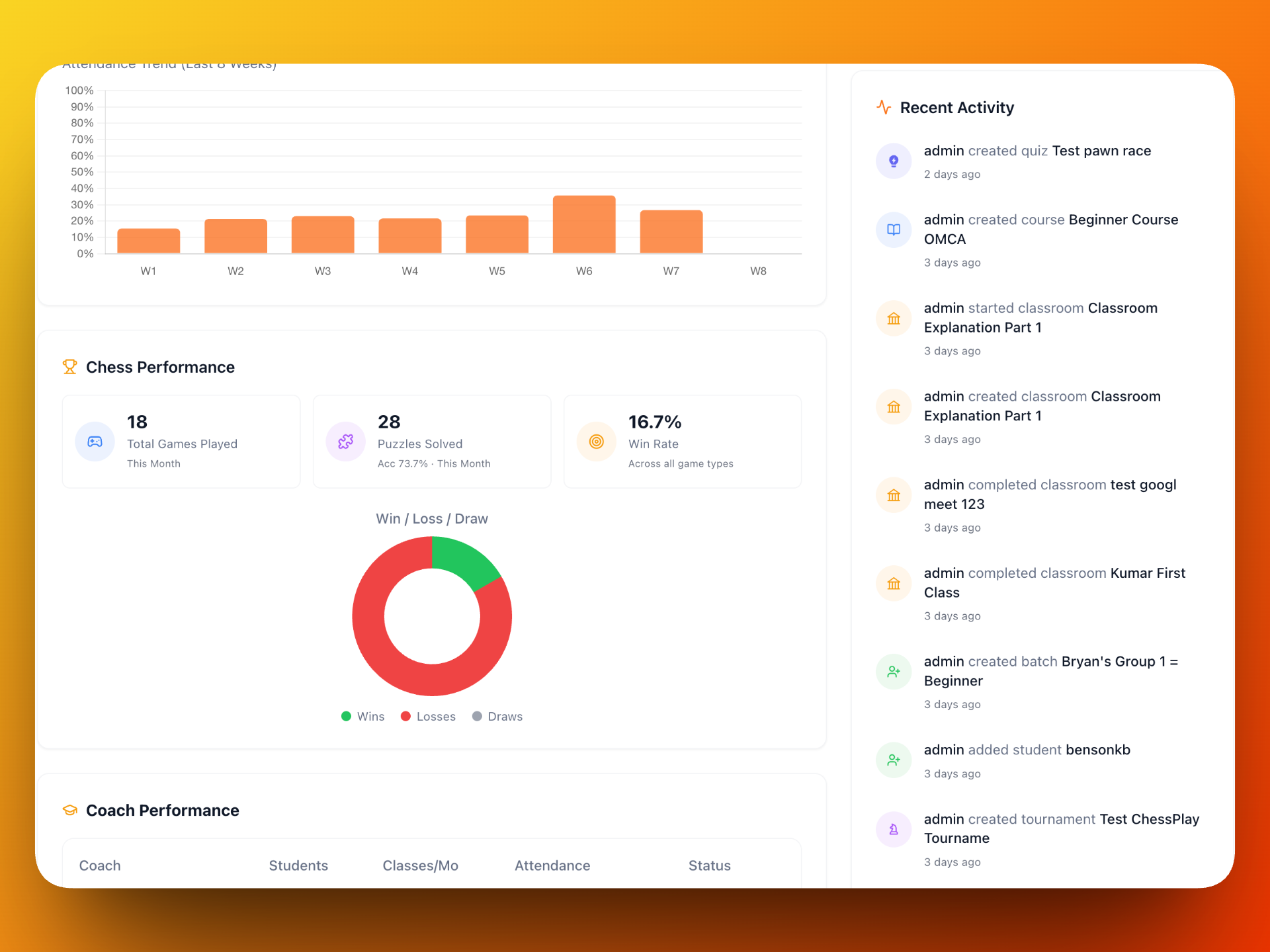This screenshot has width=1270, height=952.
Task: Sort by the Classes/Mo column header
Action: click(x=421, y=865)
